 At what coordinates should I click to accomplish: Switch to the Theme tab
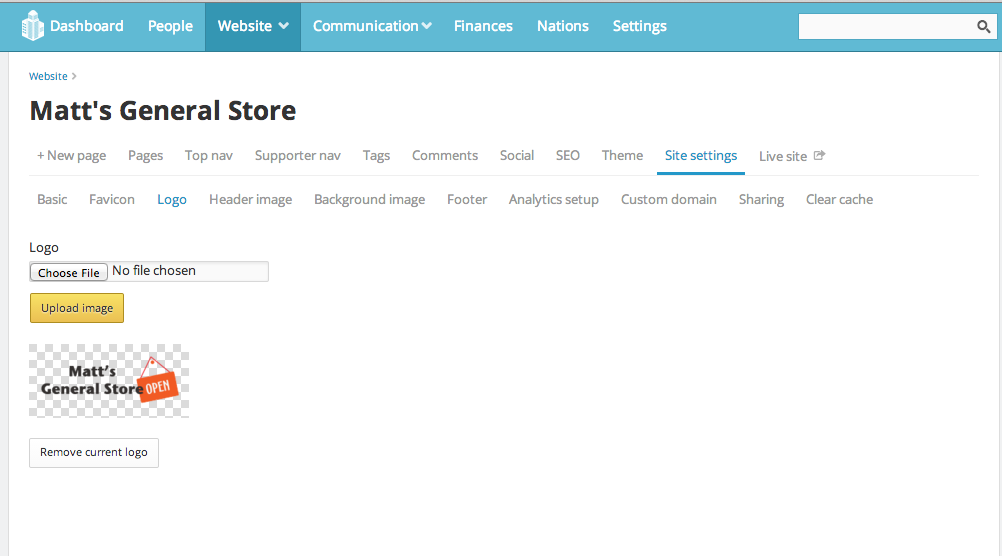pos(622,155)
